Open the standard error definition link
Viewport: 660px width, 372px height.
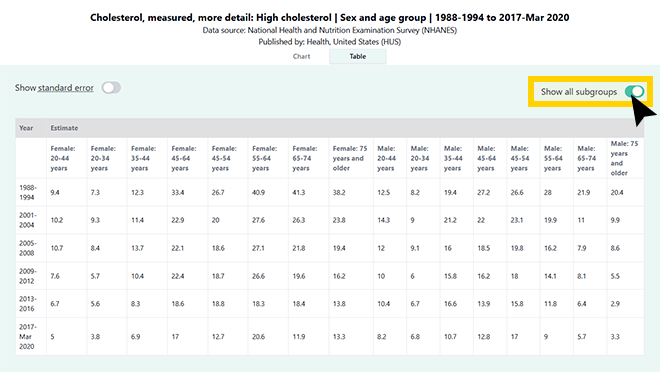pos(66,88)
